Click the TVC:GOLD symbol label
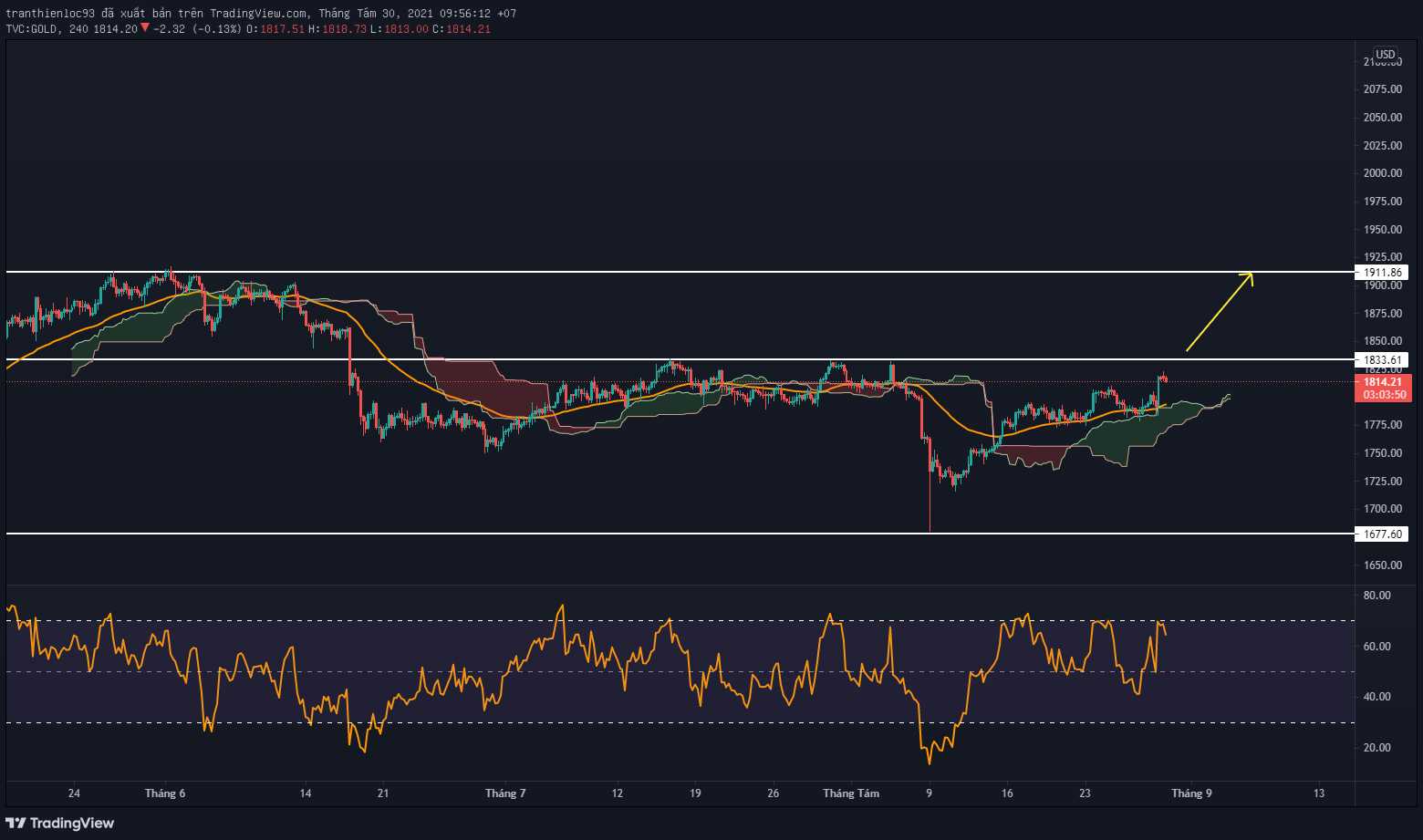Viewport: 1423px width, 840px height. (x=32, y=29)
